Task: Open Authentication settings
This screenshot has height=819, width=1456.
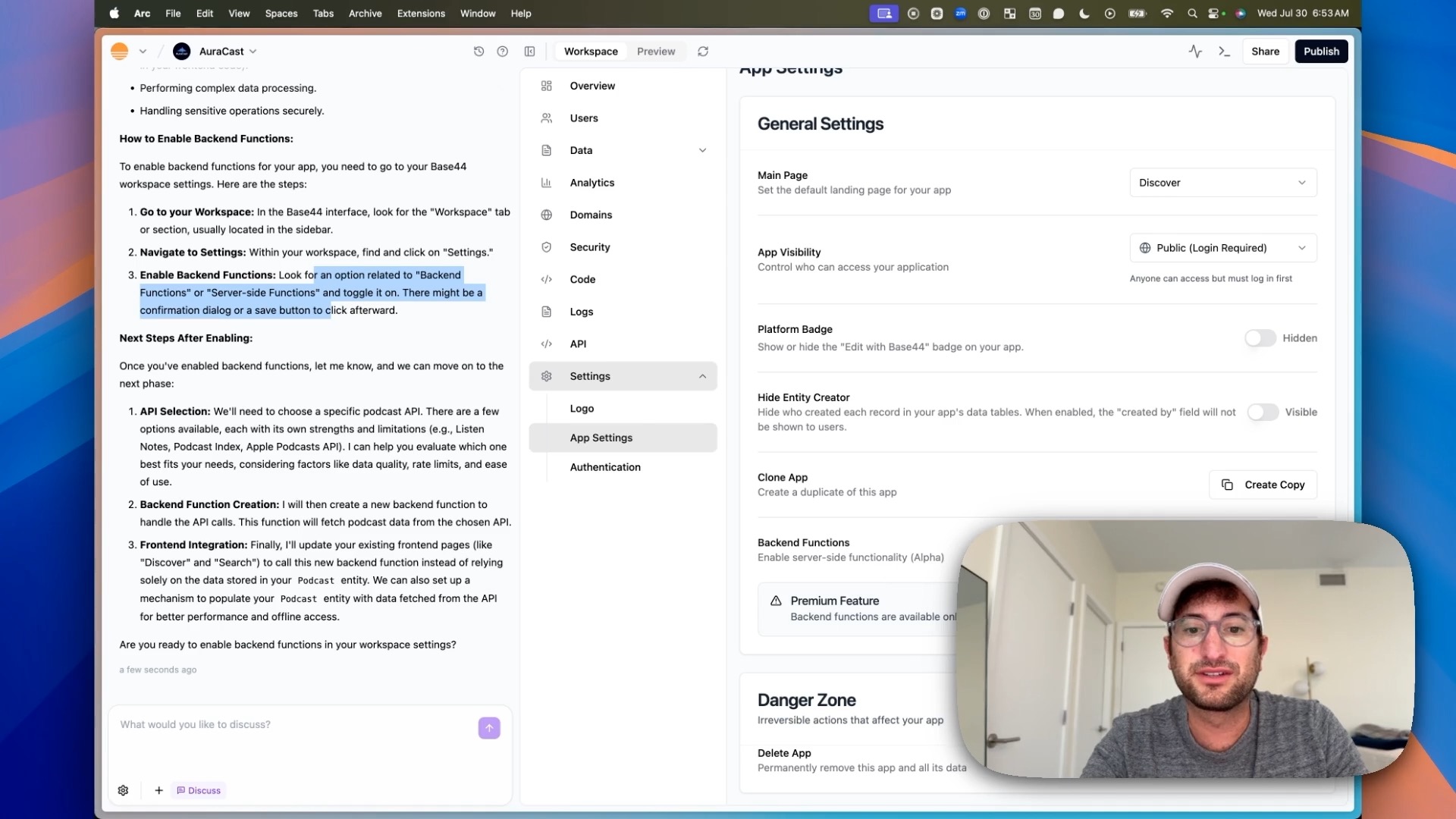Action: 605,467
